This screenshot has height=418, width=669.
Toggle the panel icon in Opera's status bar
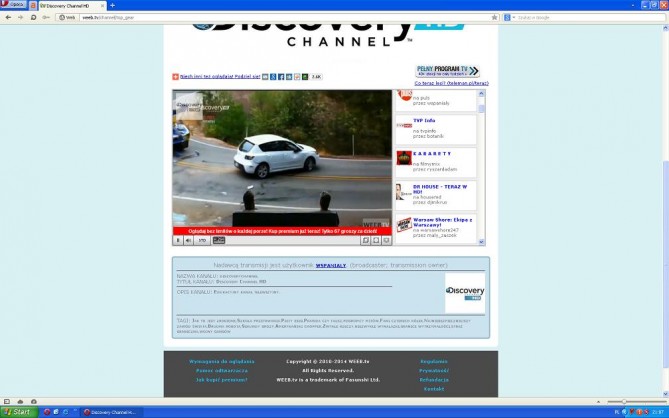tap(6, 402)
